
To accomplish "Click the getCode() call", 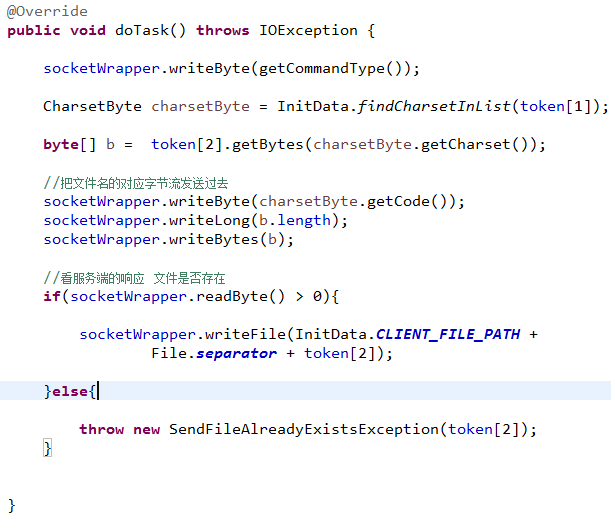I will 411,201.
